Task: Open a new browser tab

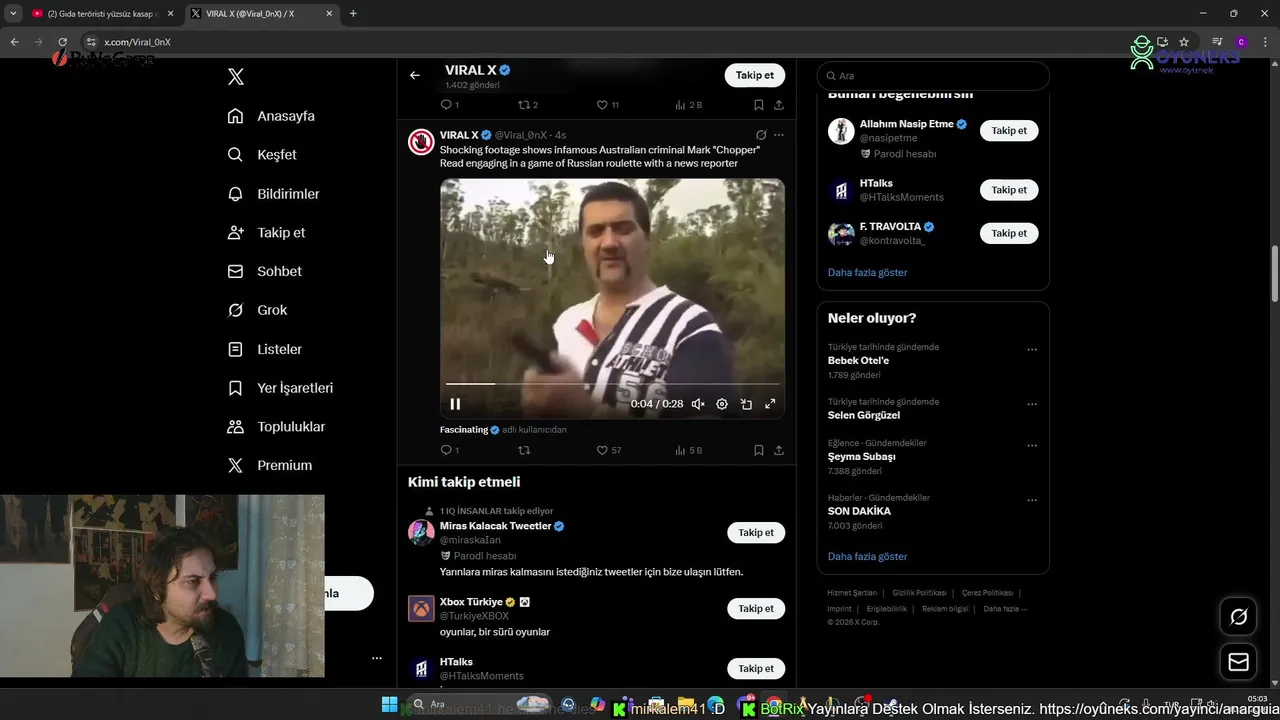Action: point(353,14)
